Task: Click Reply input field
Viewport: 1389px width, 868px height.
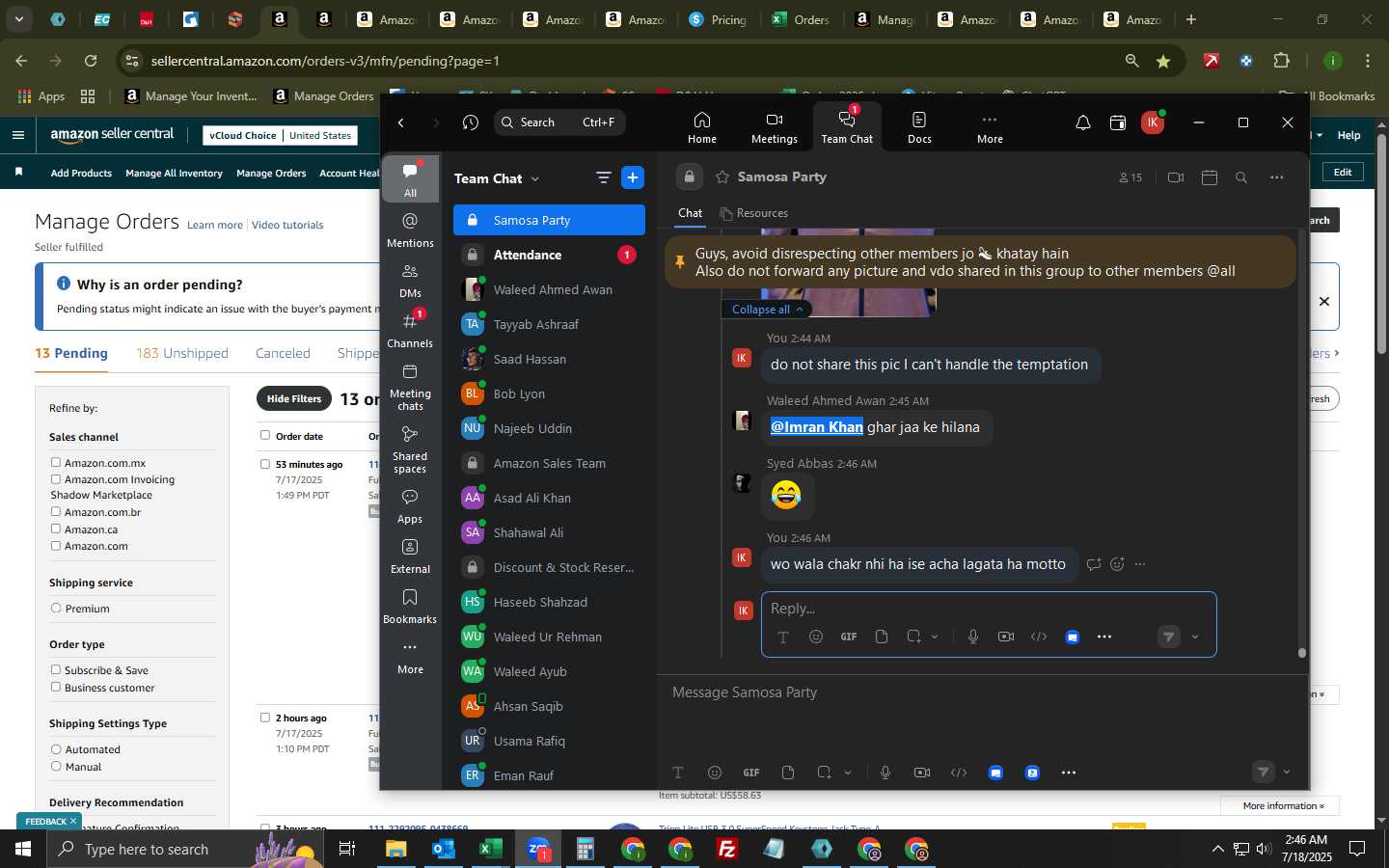Action: pyautogui.click(x=989, y=609)
